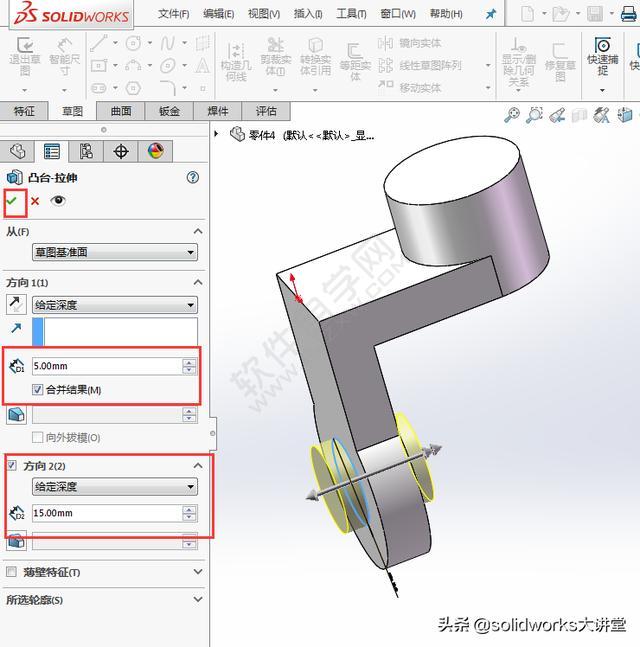Click the Direction 2 draft on/off icon

point(17,541)
